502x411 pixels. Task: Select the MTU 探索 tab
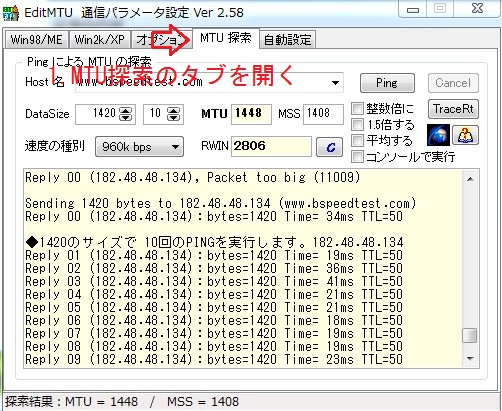click(226, 38)
